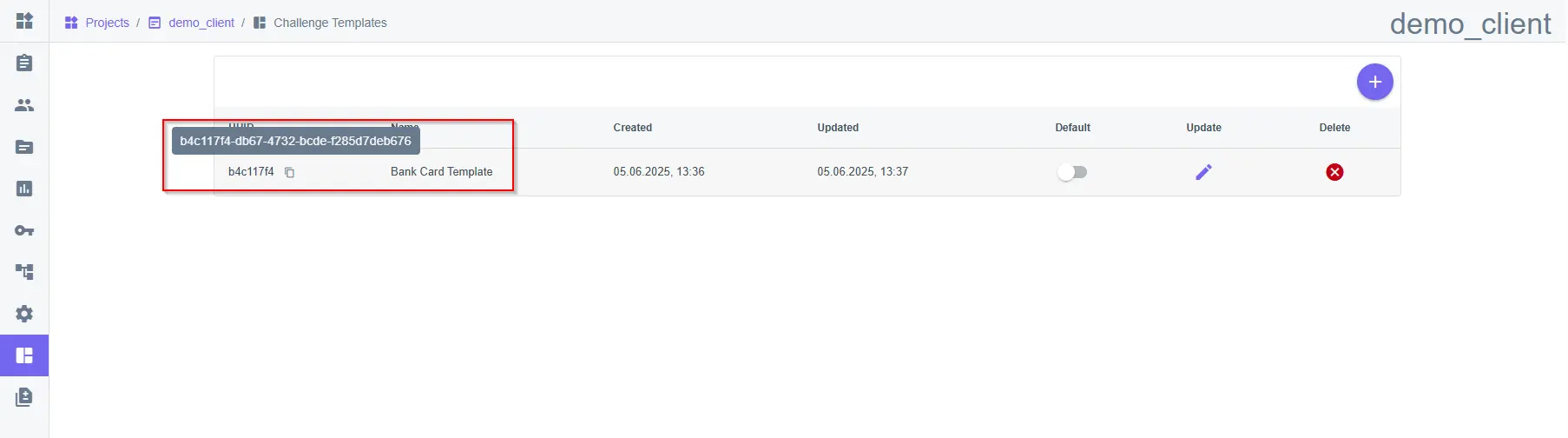The height and width of the screenshot is (438, 1568).
Task: Open the bottom document list sidebar icon
Action: [24, 397]
